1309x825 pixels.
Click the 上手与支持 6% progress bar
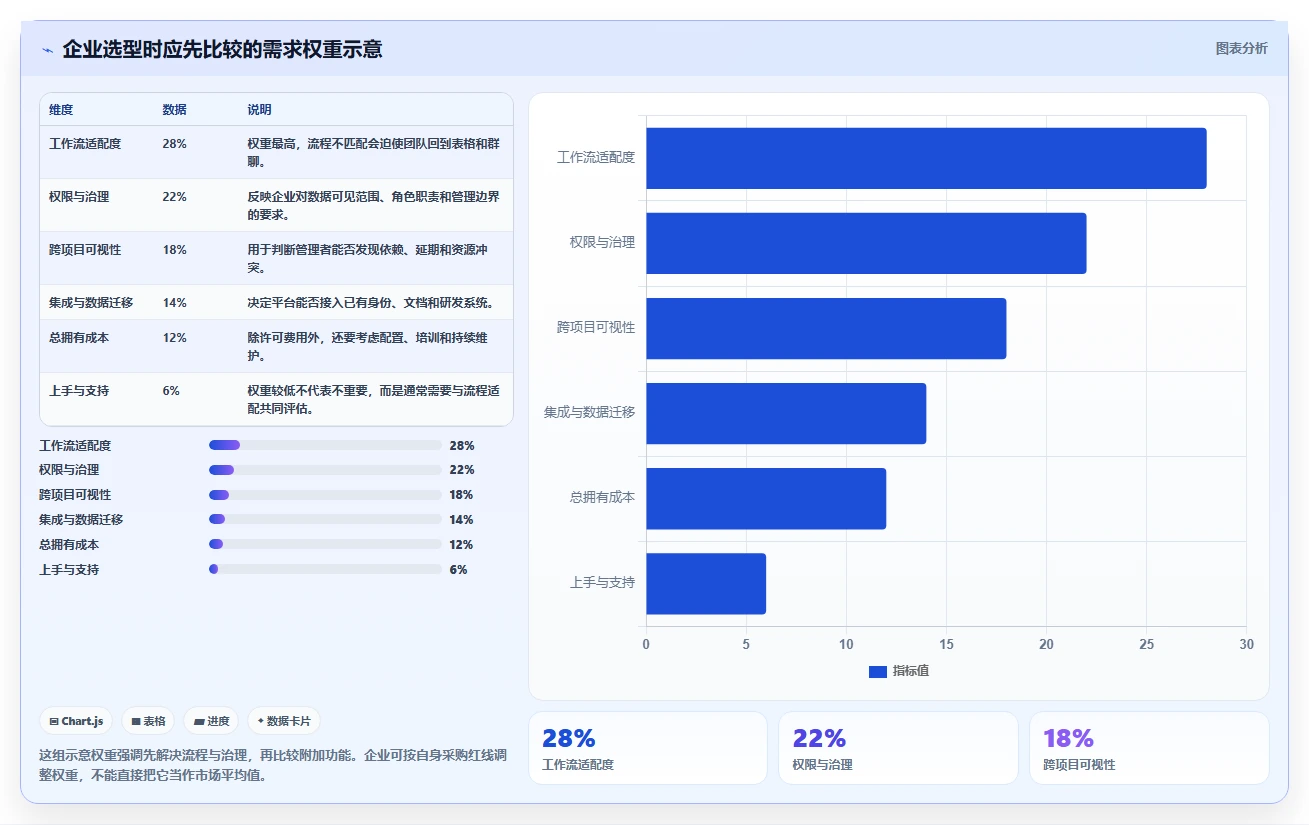click(325, 570)
